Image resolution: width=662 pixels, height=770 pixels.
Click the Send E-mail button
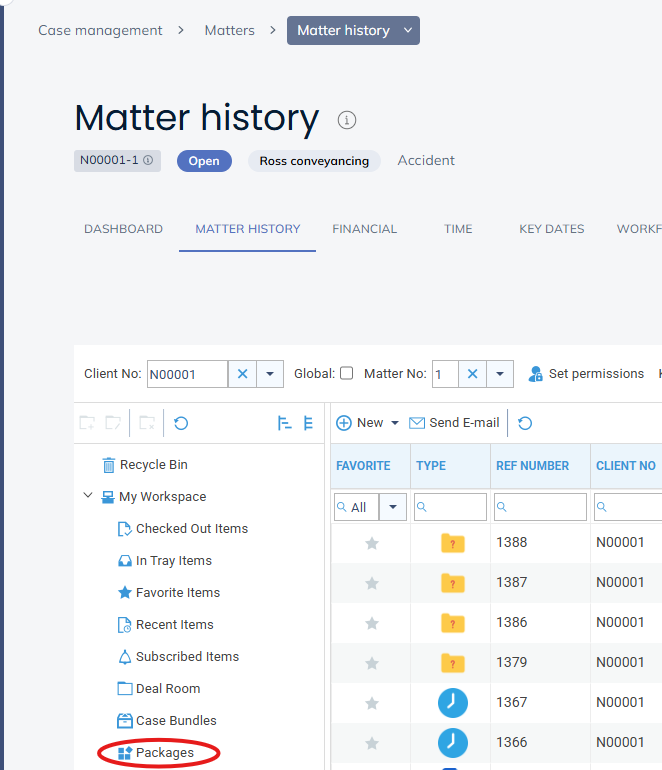click(x=454, y=423)
